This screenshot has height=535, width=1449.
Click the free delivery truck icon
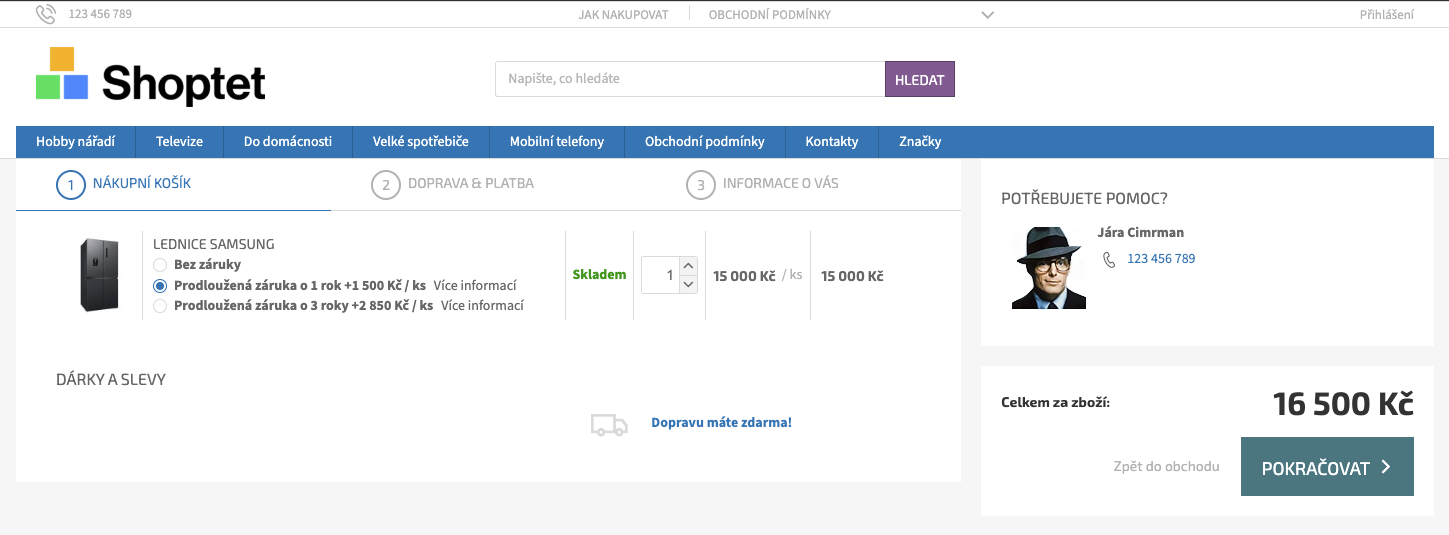point(609,424)
